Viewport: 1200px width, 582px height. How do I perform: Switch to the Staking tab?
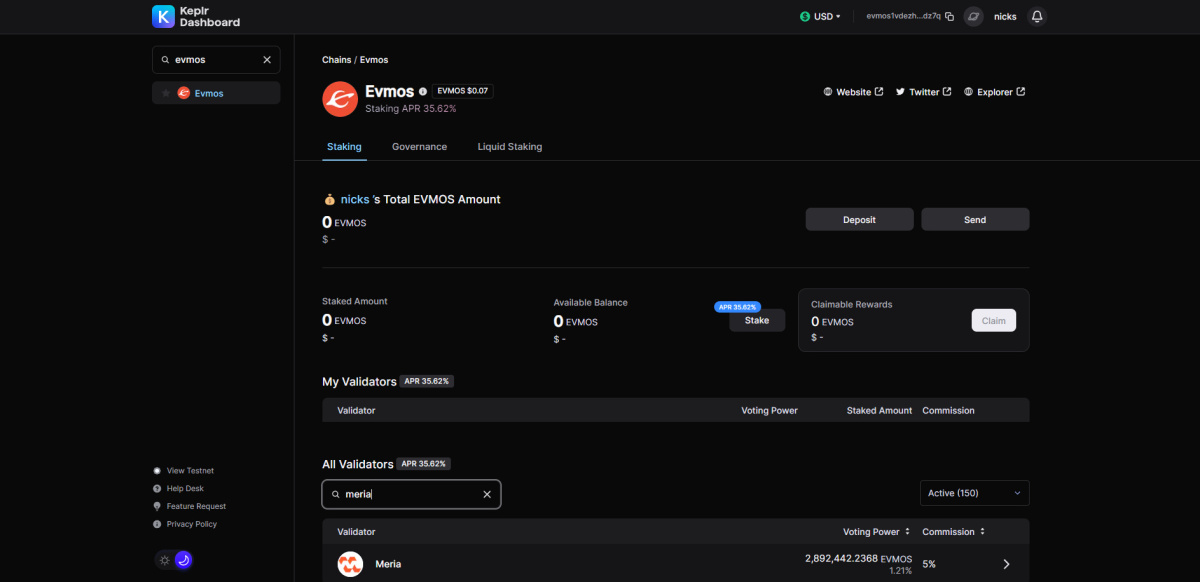click(344, 147)
